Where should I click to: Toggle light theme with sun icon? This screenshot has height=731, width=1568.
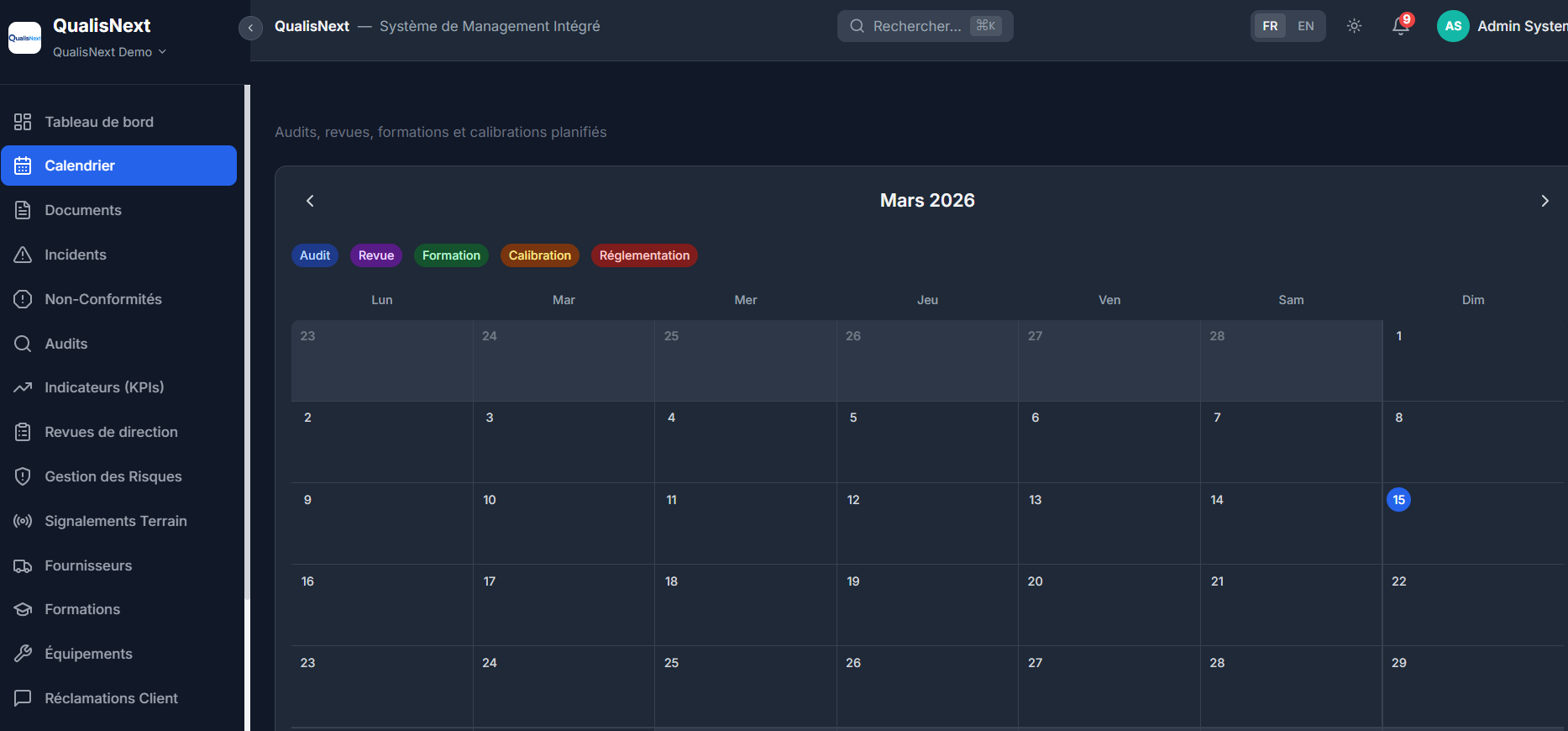pyautogui.click(x=1354, y=26)
